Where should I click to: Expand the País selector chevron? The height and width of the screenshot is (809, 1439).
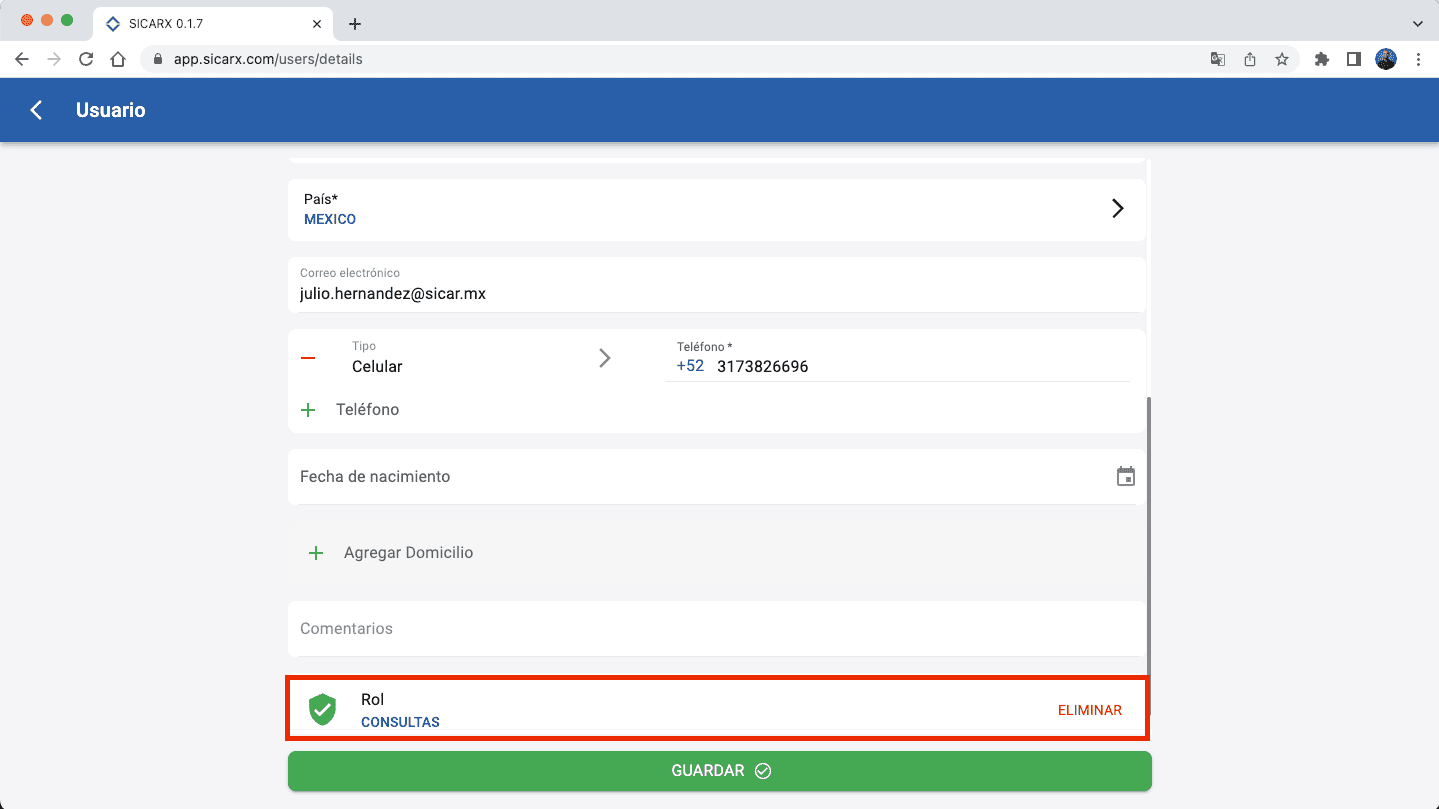pos(1117,208)
